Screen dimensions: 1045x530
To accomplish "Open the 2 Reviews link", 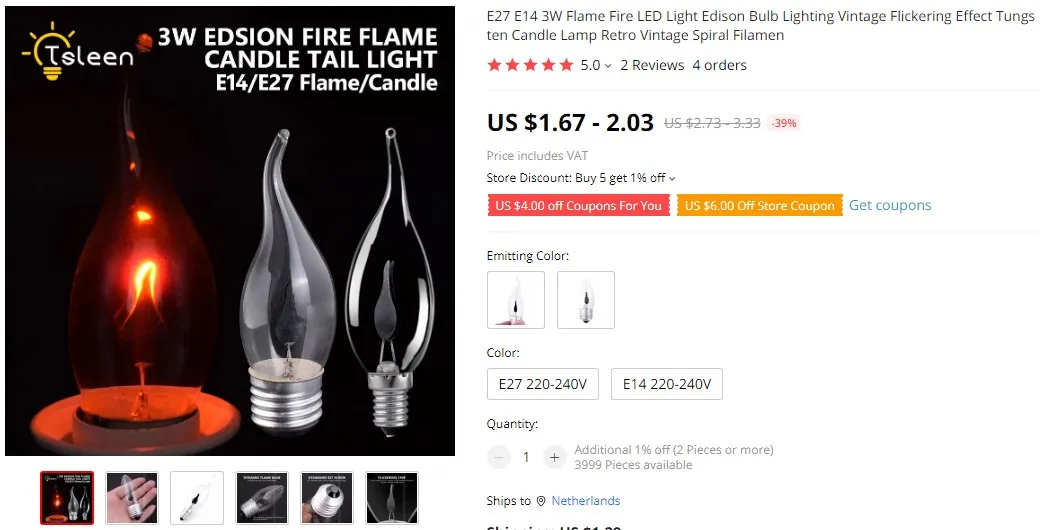I will click(652, 65).
